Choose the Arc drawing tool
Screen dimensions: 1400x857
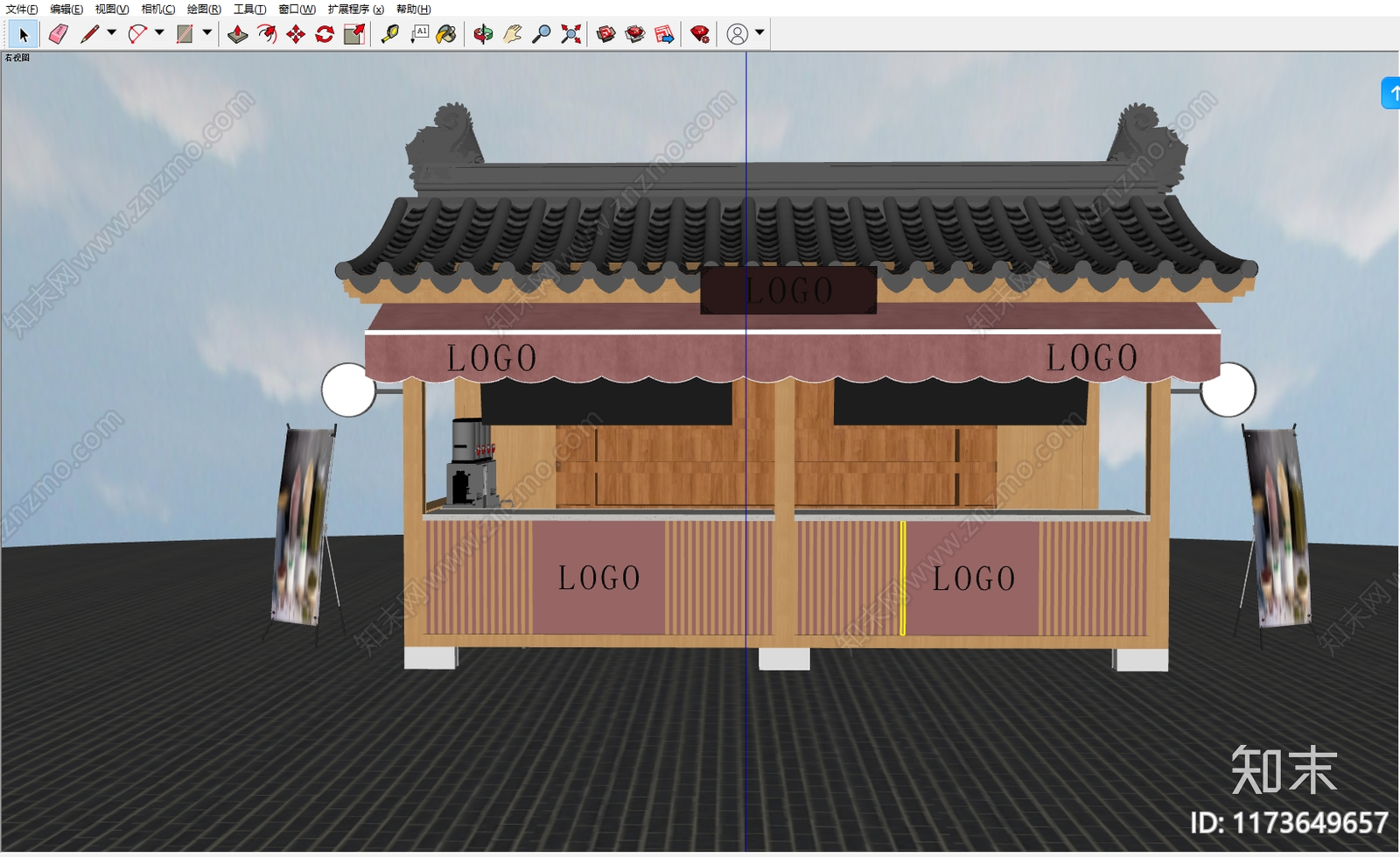137,34
